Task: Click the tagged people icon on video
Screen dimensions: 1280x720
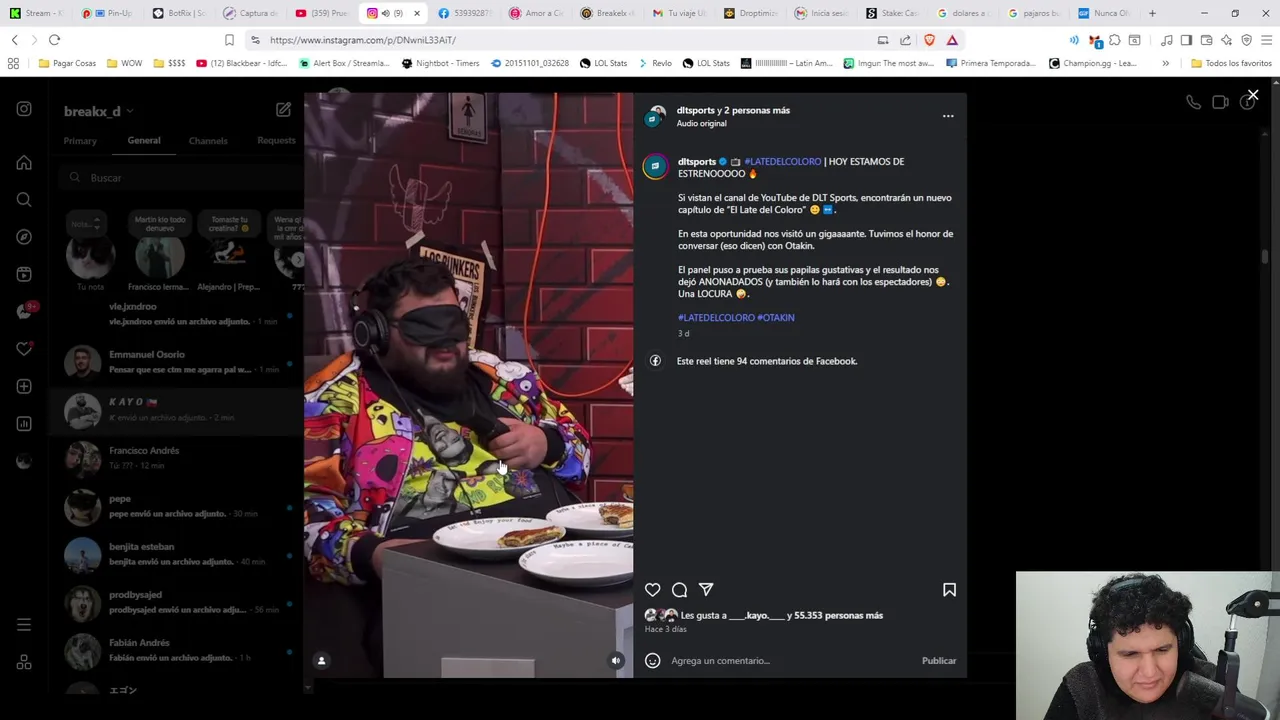Action: click(x=321, y=660)
